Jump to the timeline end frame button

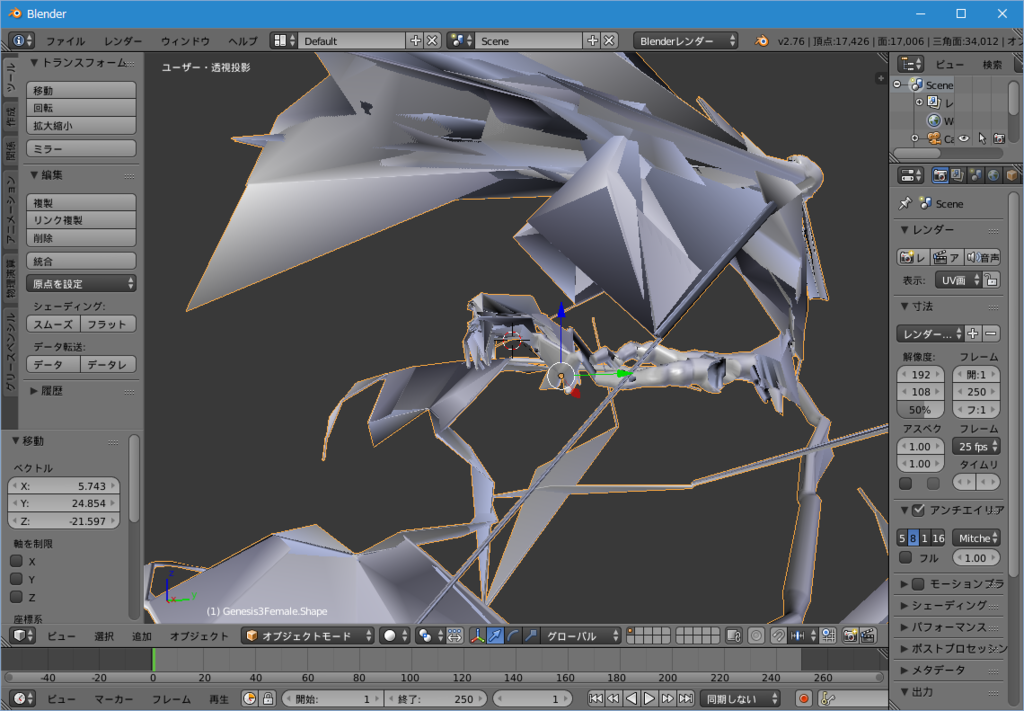[684, 698]
